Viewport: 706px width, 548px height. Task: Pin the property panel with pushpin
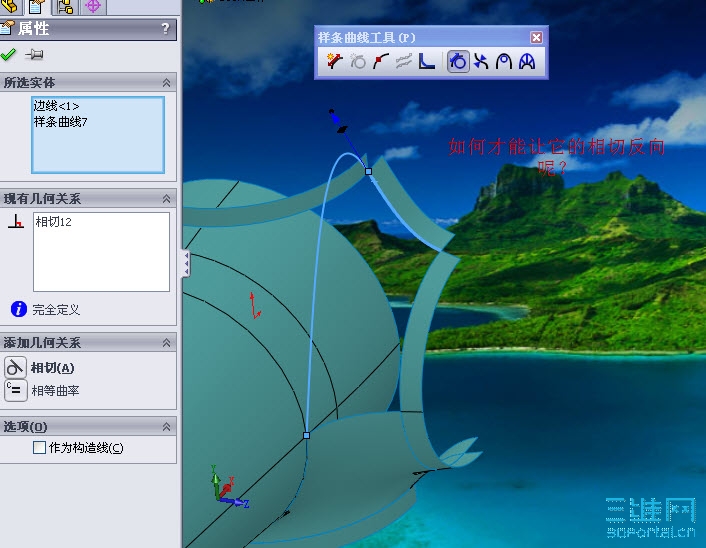tap(34, 54)
